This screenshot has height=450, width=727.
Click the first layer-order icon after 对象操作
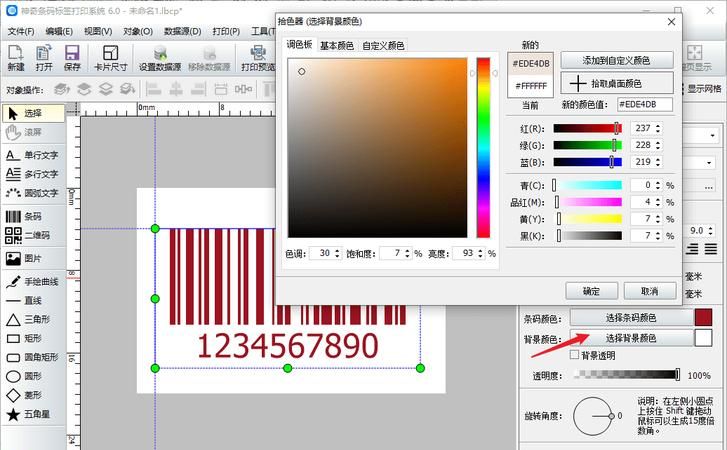point(62,89)
